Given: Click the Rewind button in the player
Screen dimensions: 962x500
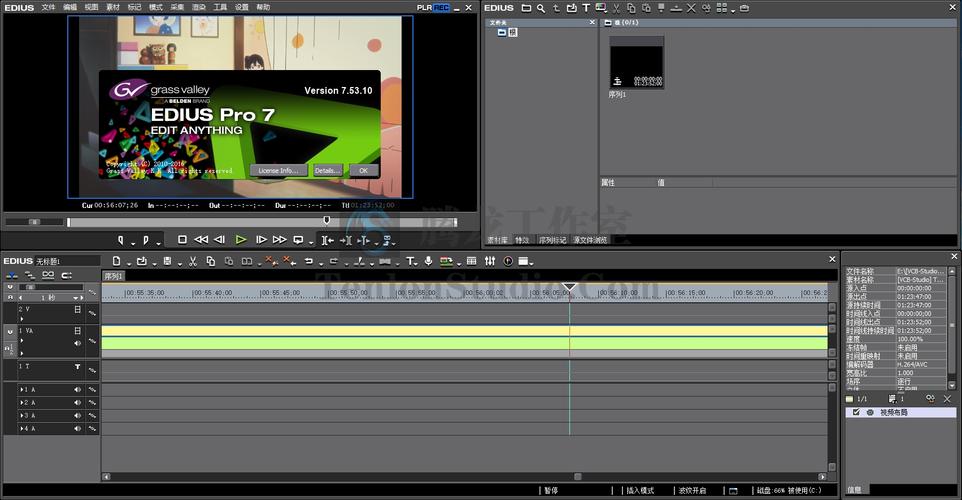Looking at the screenshot, I should coord(201,240).
